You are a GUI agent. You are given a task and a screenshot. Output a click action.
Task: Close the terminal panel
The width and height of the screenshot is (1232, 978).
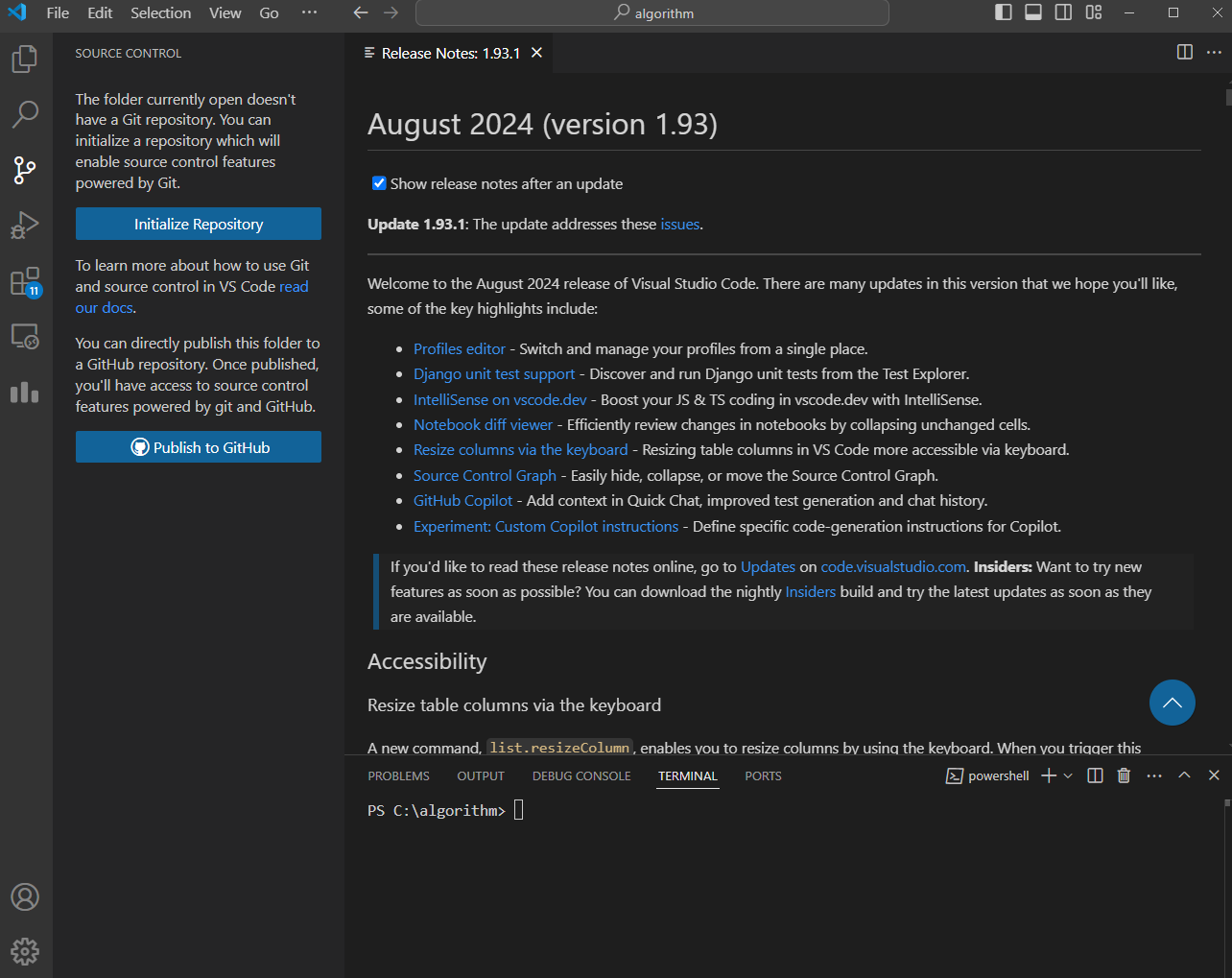[1214, 775]
